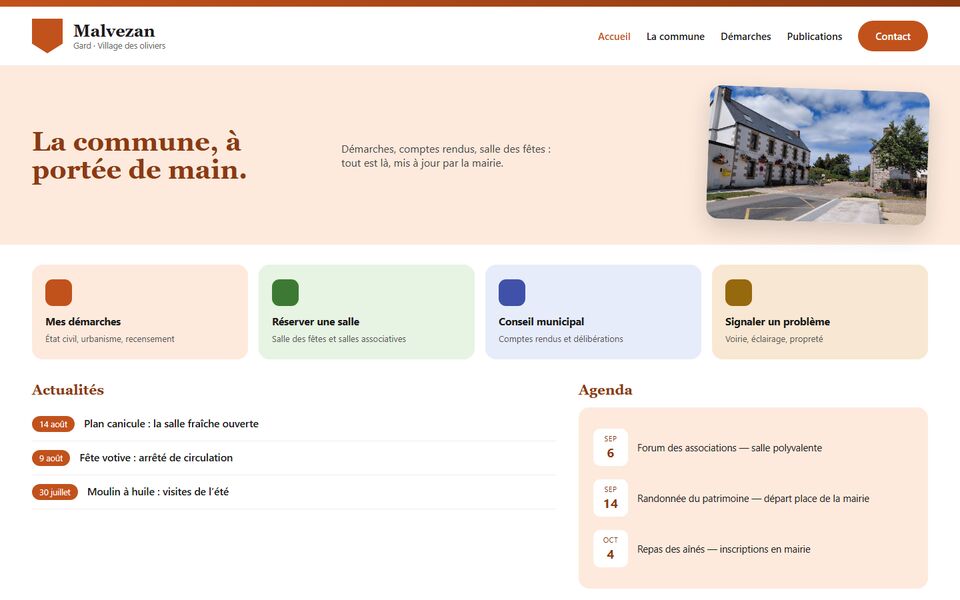Open the Repas des aînés event

(x=724, y=549)
